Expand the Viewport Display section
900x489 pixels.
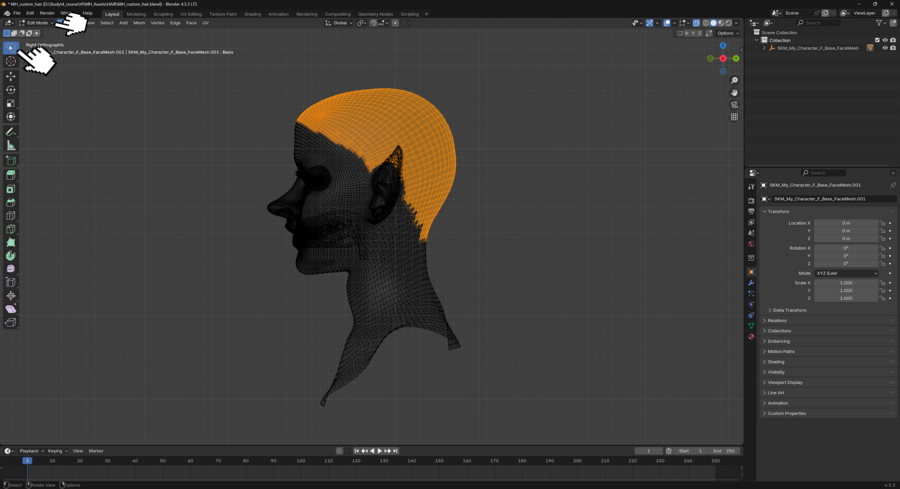(785, 382)
